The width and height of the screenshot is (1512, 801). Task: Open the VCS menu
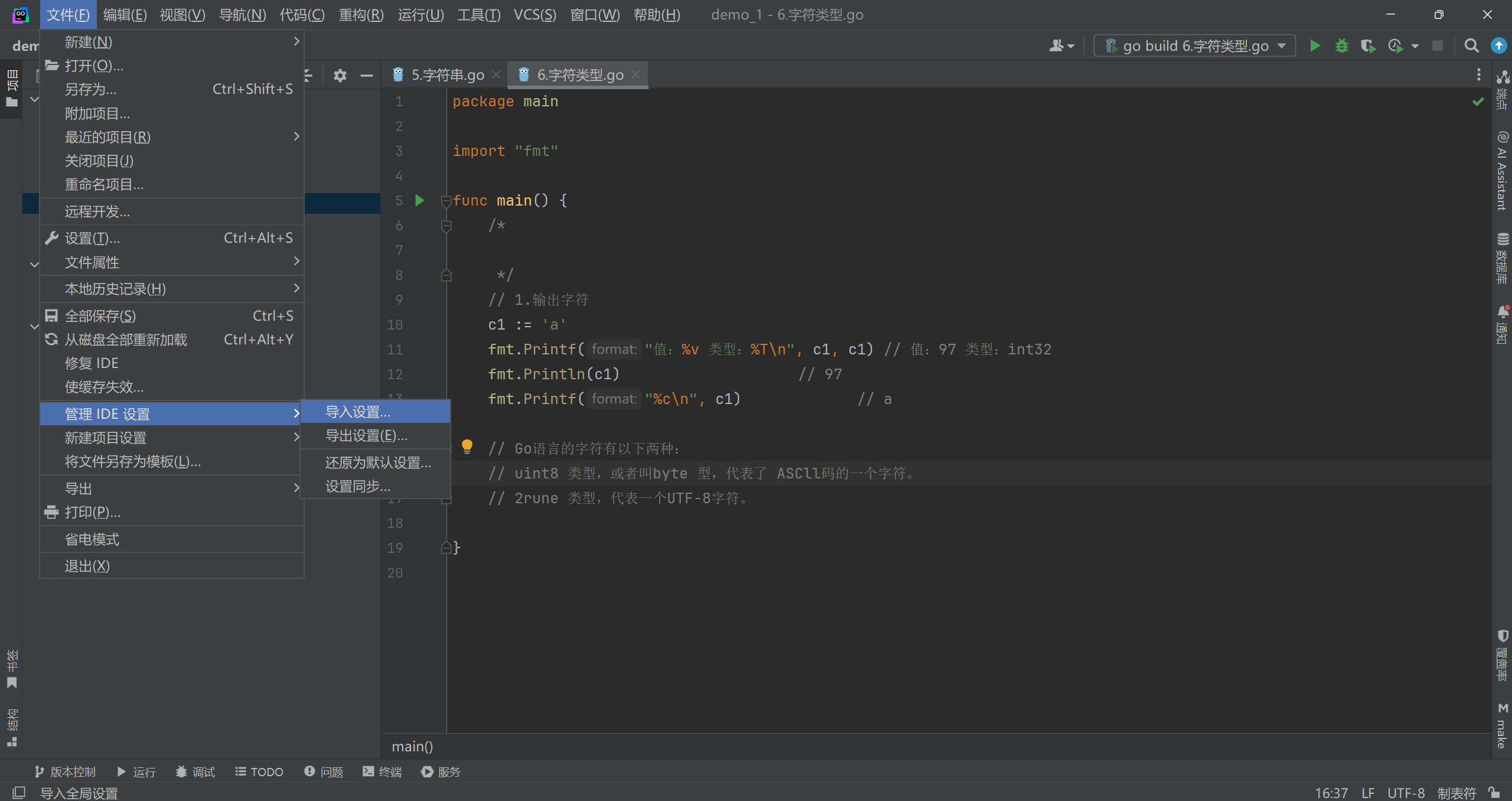click(x=535, y=15)
